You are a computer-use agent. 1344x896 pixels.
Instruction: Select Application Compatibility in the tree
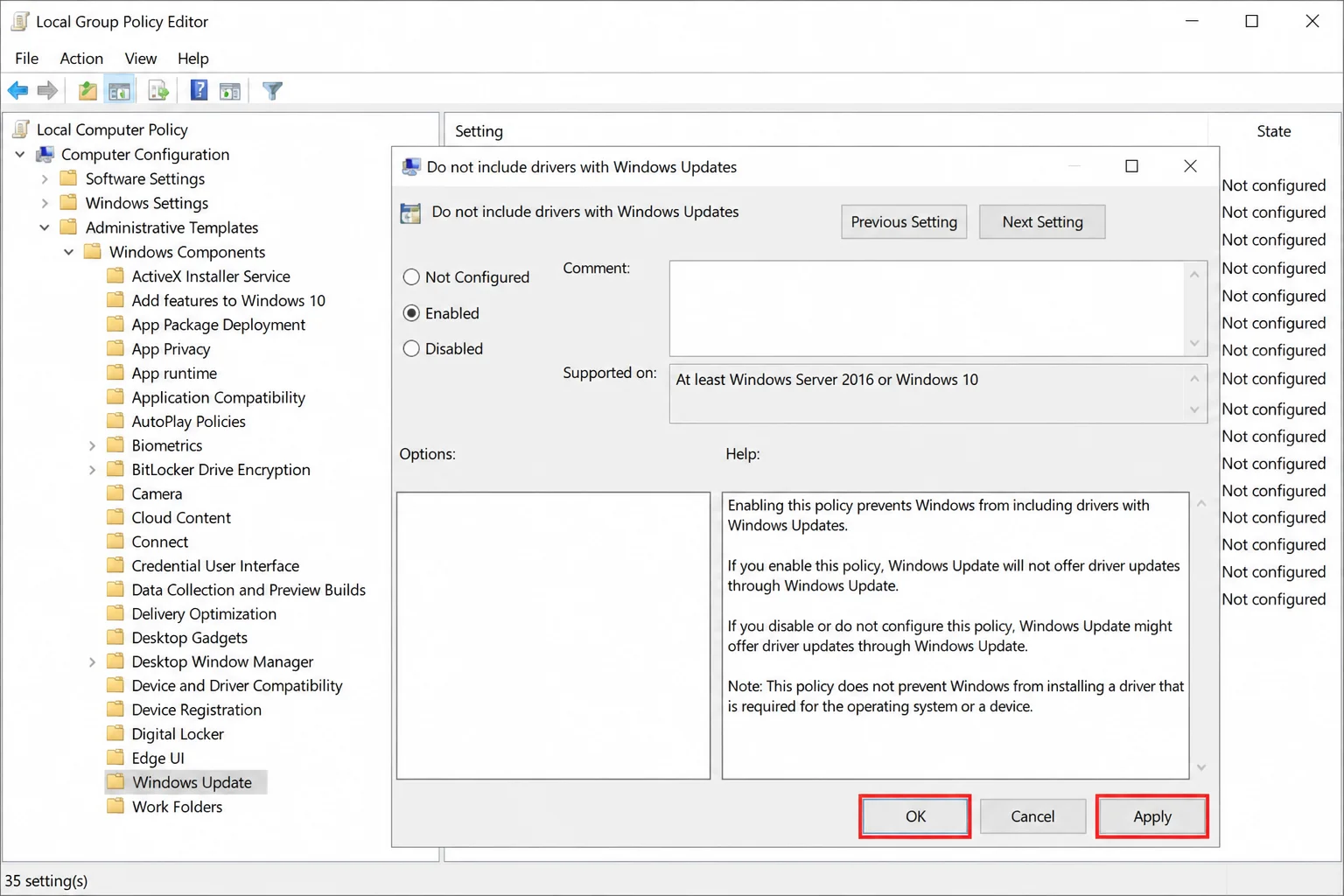click(219, 397)
